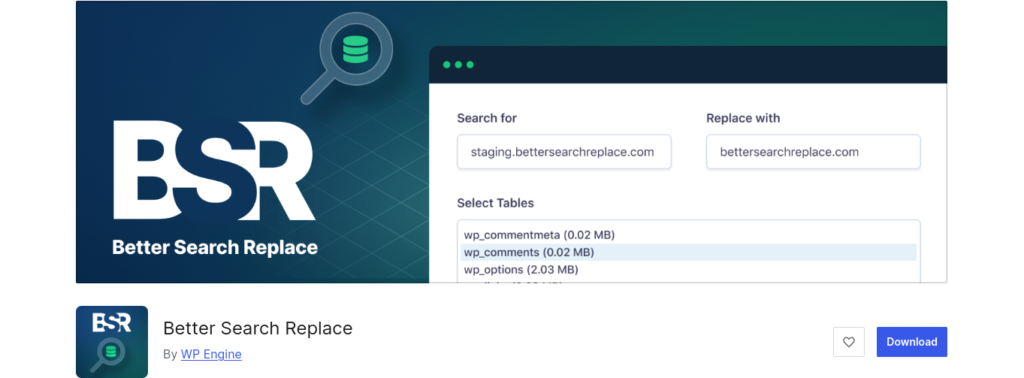
Task: Click the magnifier database icon in banner
Action: pyautogui.click(x=347, y=57)
